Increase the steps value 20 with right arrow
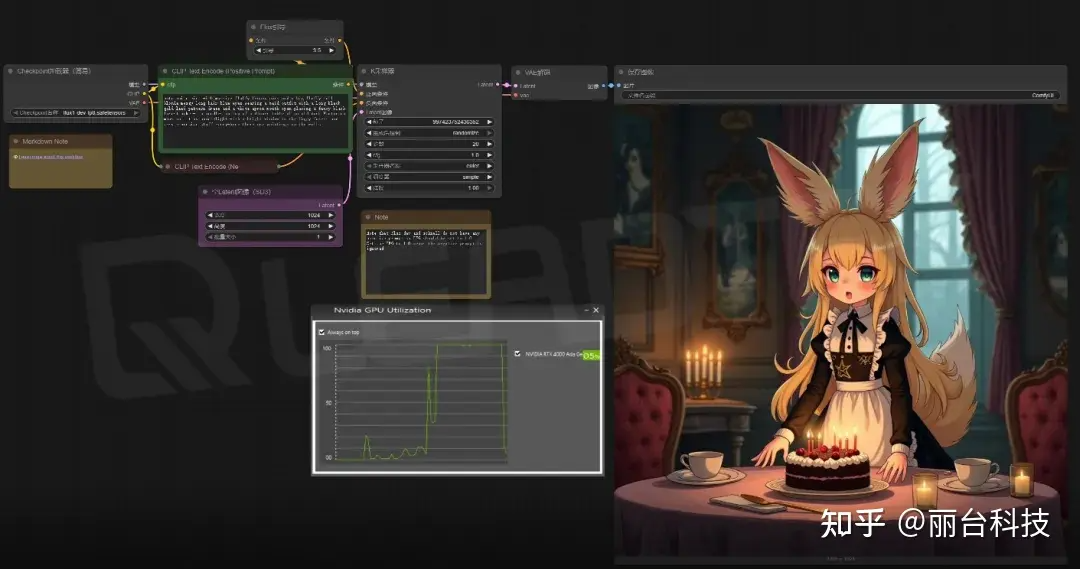This screenshot has width=1080, height=569. coord(489,144)
